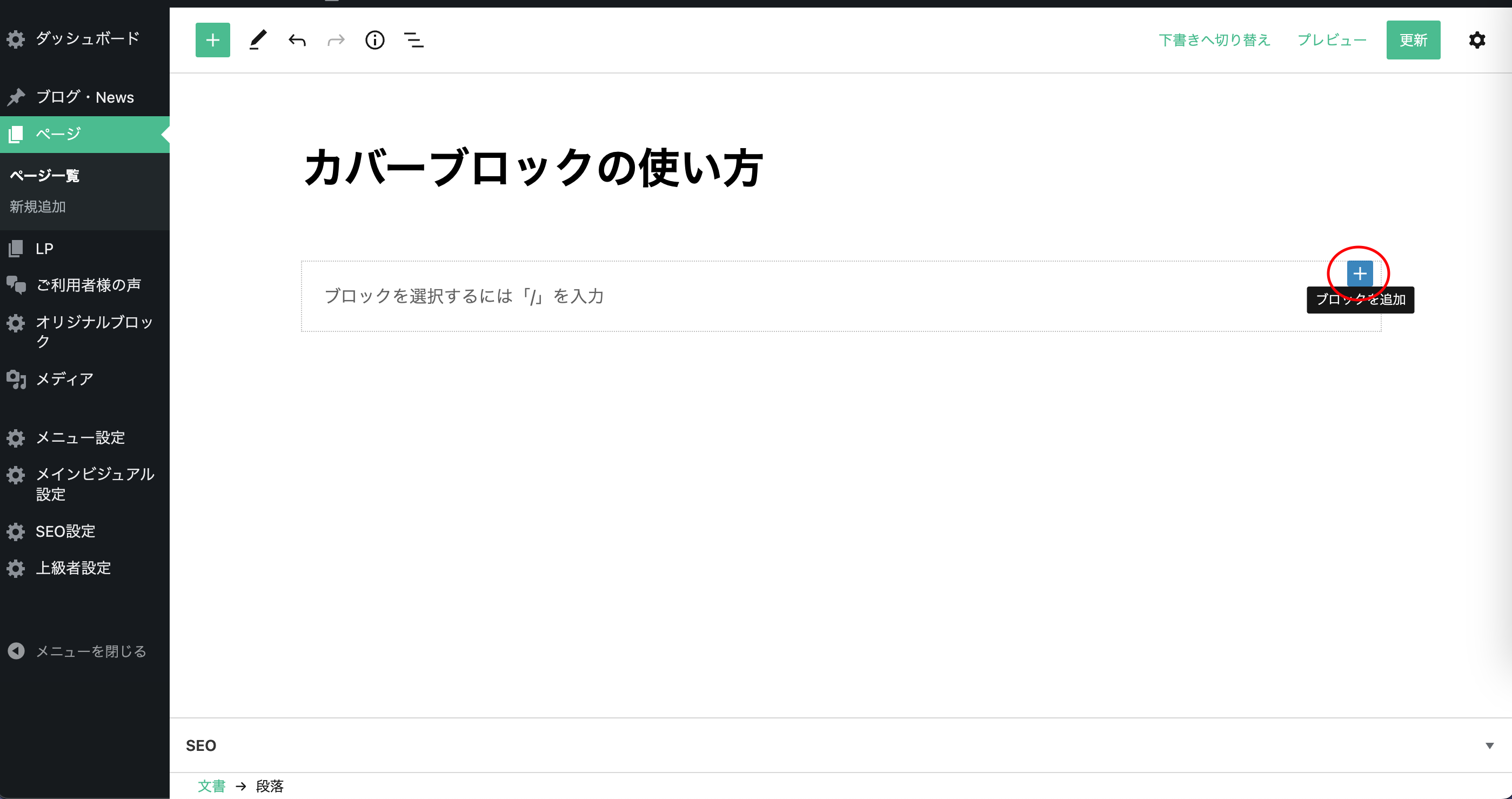
Task: Click the 文書 breadcrumb link
Action: click(x=211, y=786)
